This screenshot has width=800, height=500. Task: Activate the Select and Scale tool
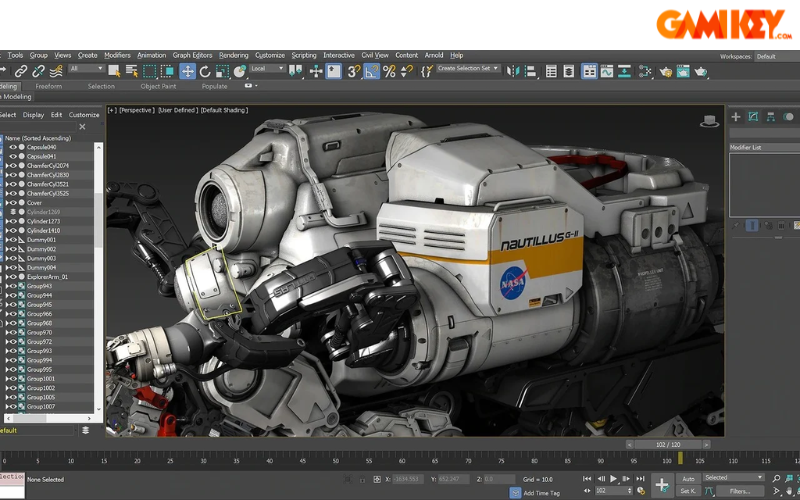tap(222, 71)
